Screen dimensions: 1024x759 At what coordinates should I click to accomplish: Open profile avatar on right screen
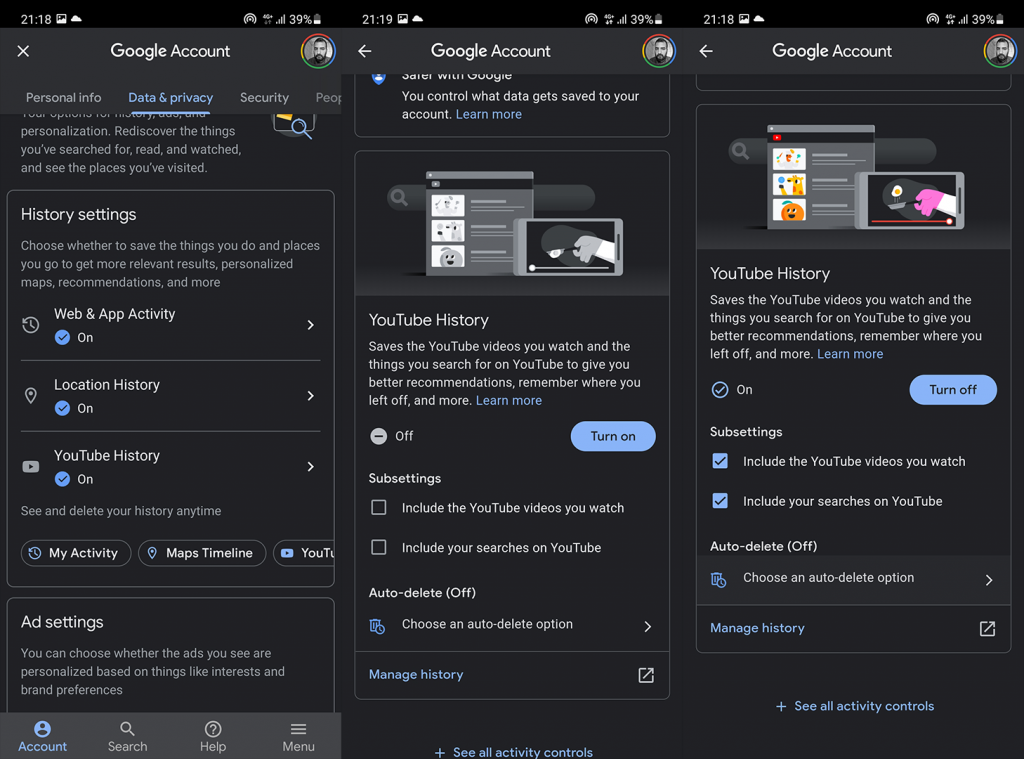point(1000,51)
